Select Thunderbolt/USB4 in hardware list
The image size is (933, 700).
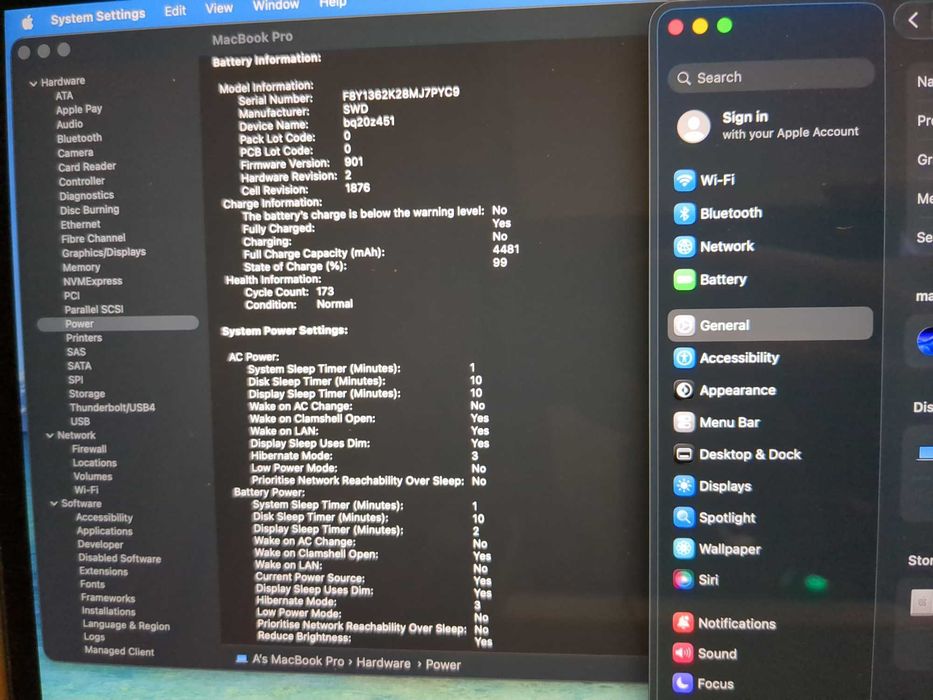coord(112,408)
